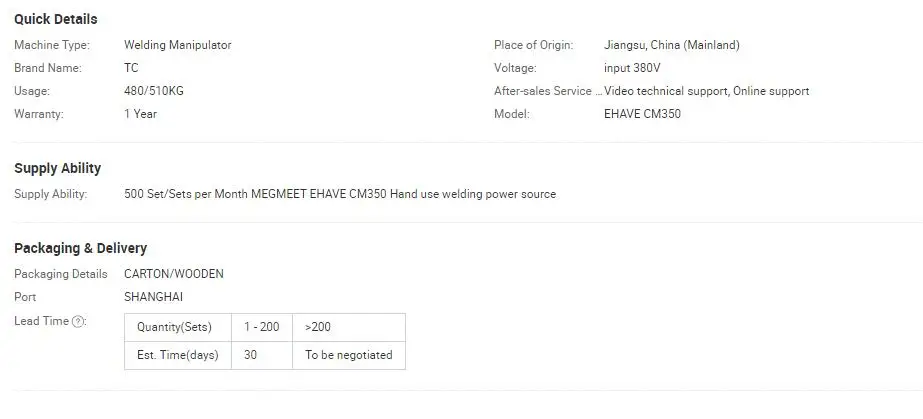Image resolution: width=923 pixels, height=419 pixels.
Task: Select the Welding Manipulator machine type value
Action: [x=178, y=45]
